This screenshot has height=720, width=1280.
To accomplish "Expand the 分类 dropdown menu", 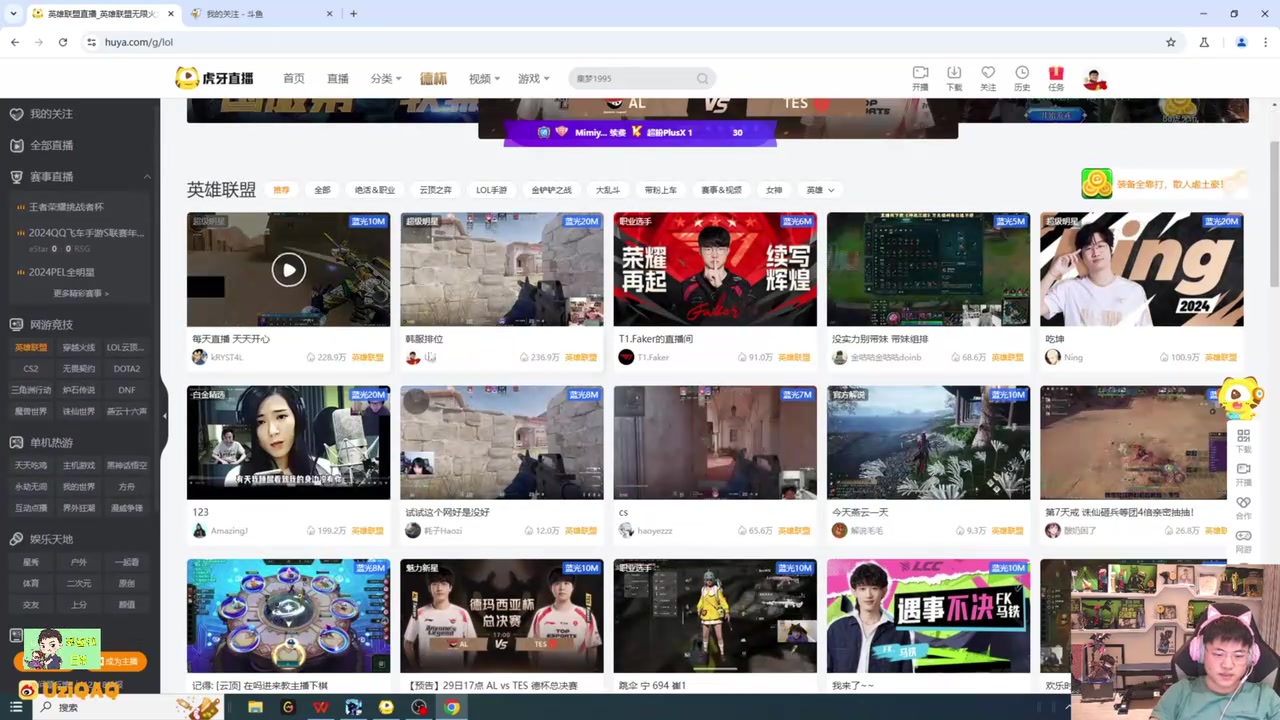I will pyautogui.click(x=386, y=78).
